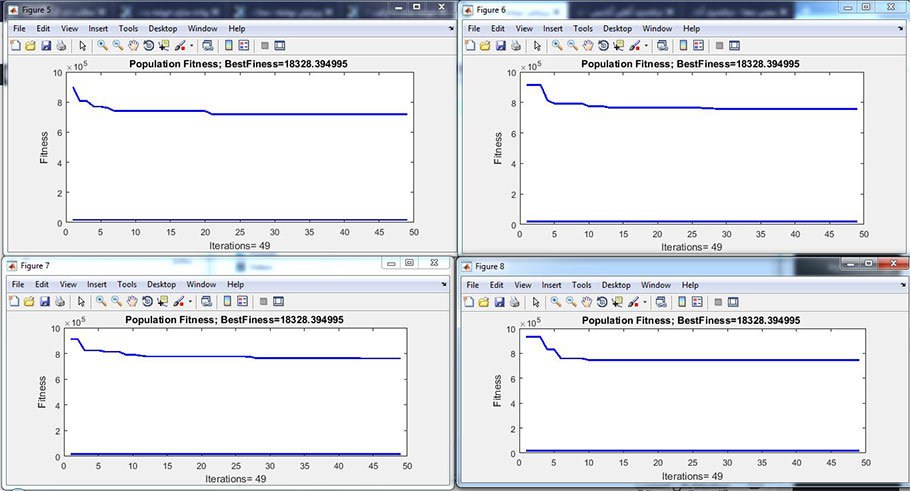This screenshot has width=910, height=491.
Task: Select the Data Cursor tool in Figure 8
Action: 618,302
